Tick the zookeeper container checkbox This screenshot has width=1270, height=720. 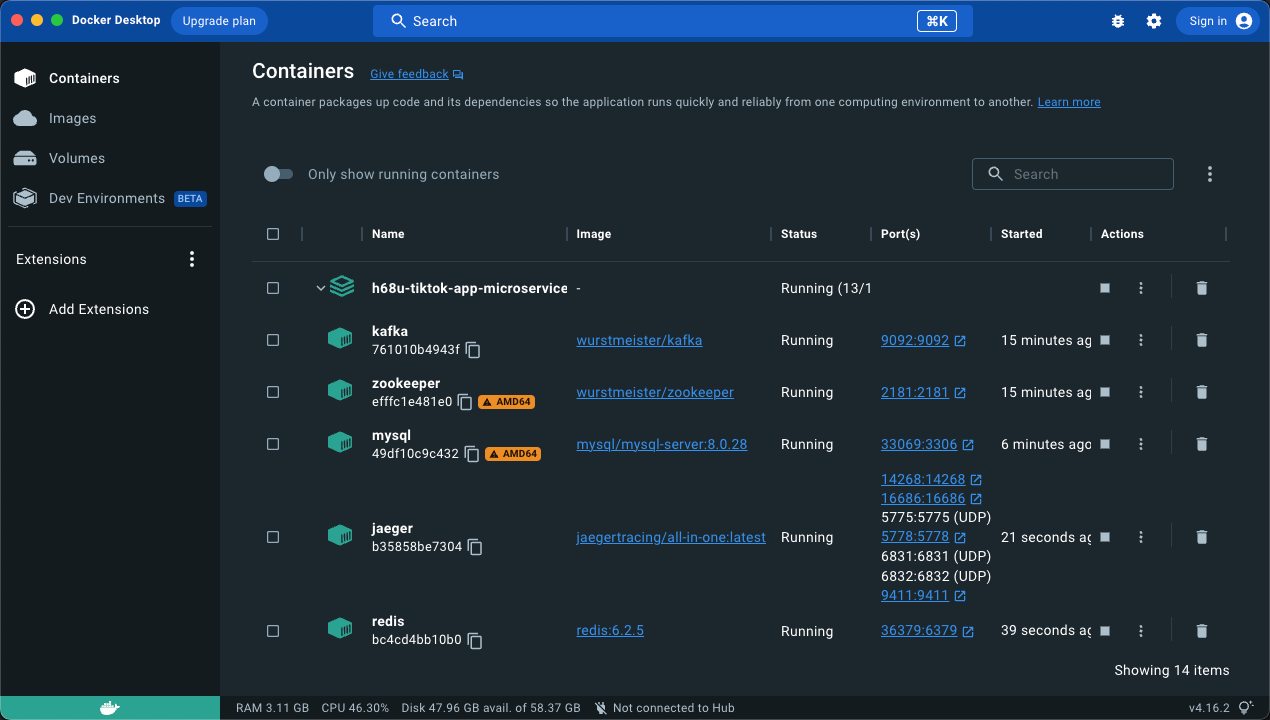tap(273, 392)
